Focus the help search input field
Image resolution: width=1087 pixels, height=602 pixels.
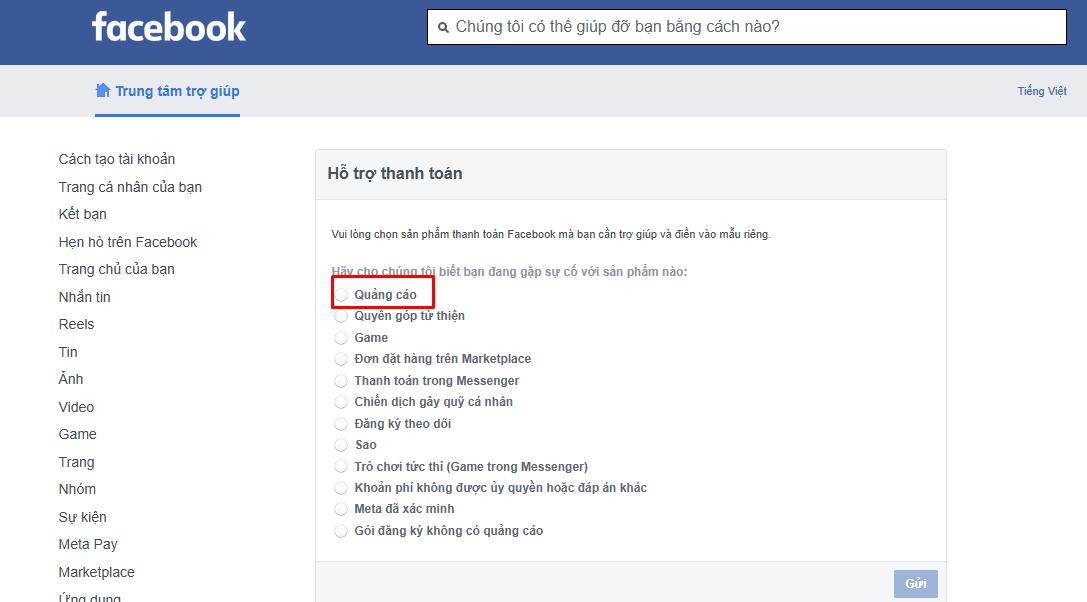click(747, 27)
